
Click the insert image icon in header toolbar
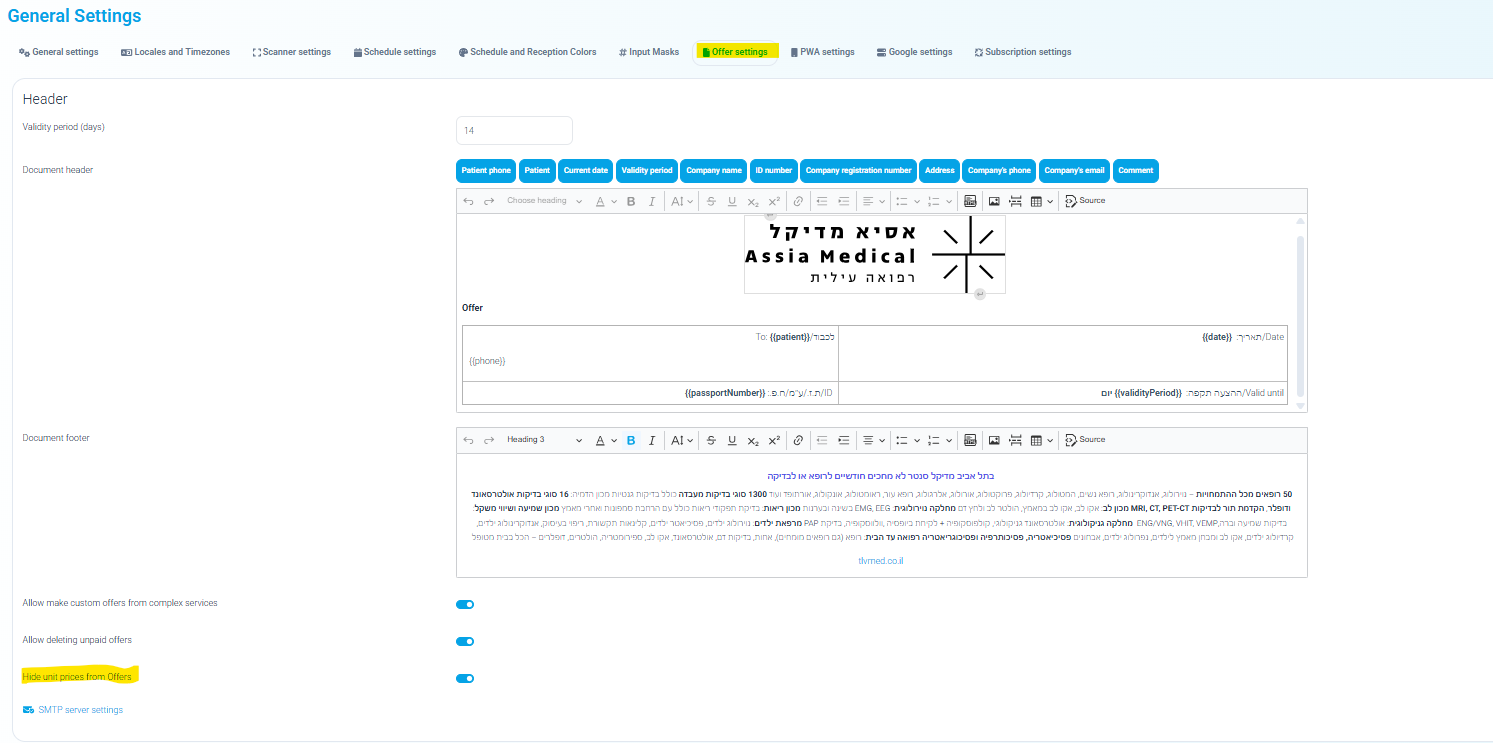point(994,201)
